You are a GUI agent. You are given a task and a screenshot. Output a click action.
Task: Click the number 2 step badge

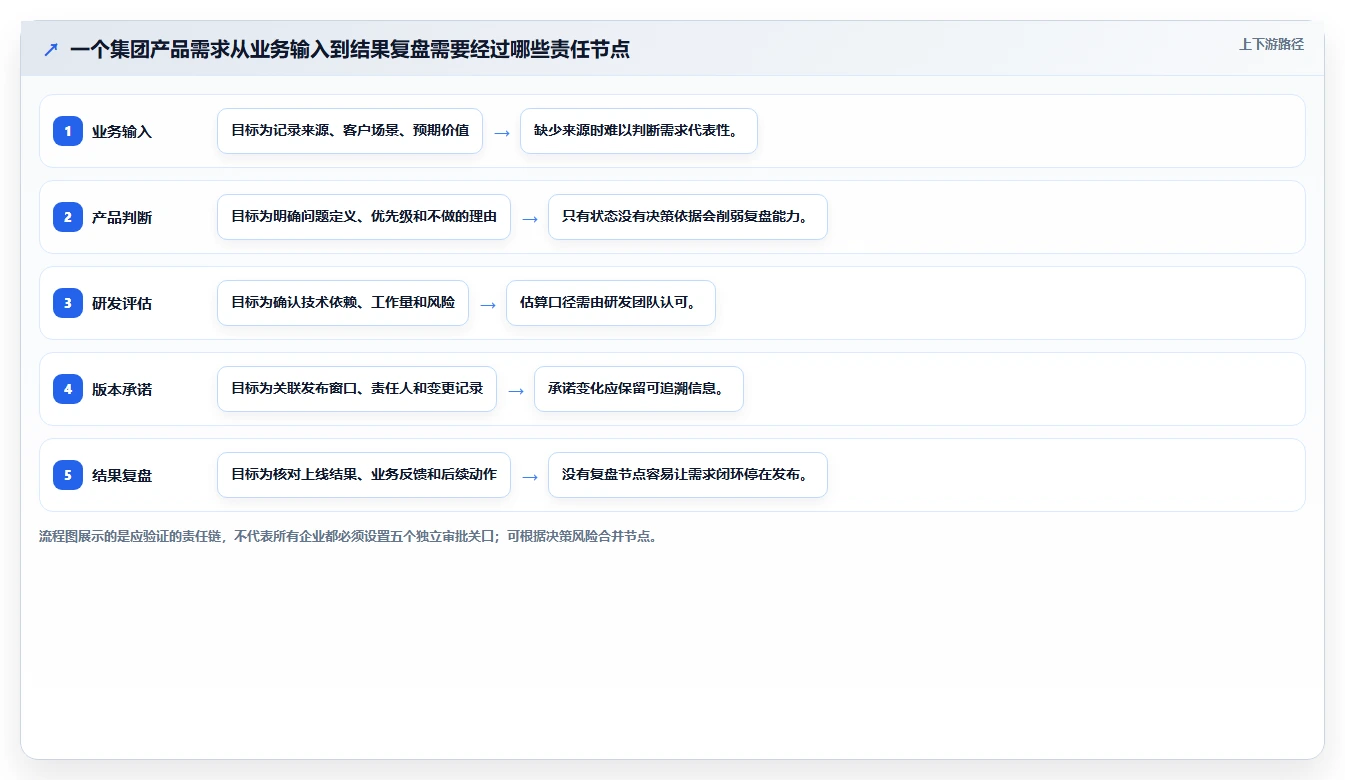(68, 216)
